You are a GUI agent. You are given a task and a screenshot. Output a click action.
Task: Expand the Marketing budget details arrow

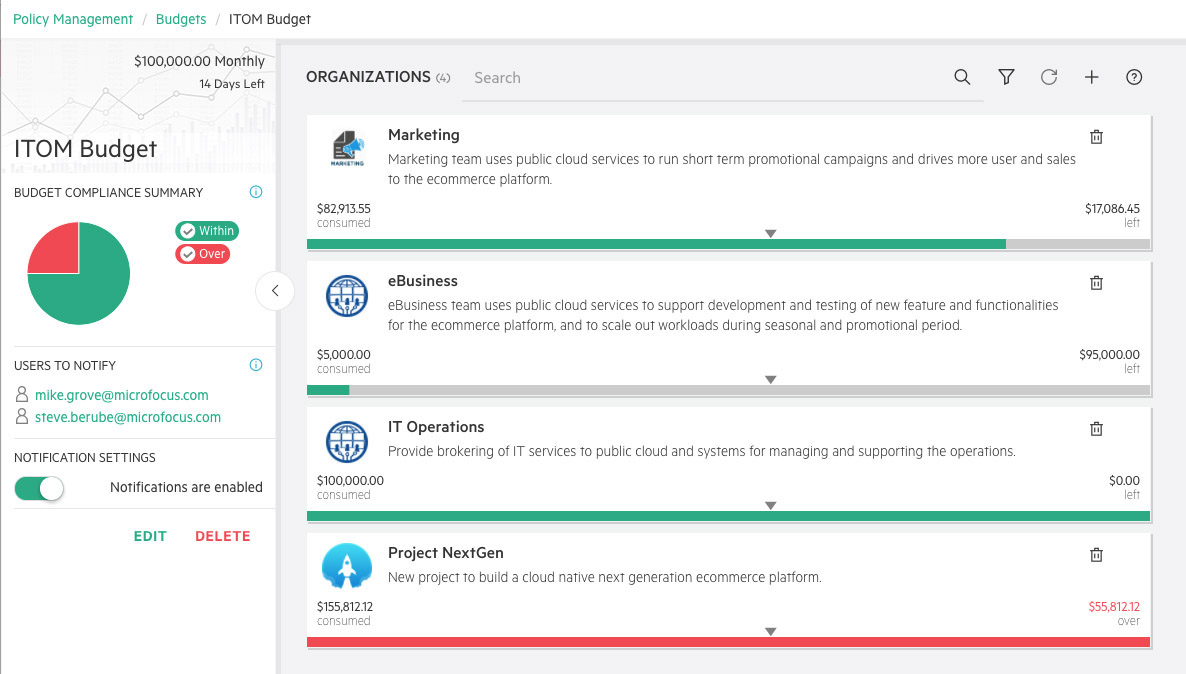770,234
